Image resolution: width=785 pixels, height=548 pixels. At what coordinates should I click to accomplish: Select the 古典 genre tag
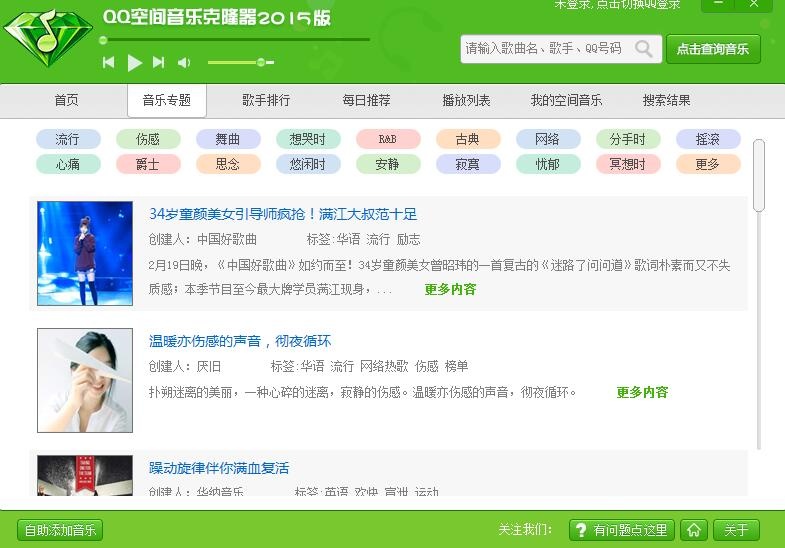click(x=468, y=139)
